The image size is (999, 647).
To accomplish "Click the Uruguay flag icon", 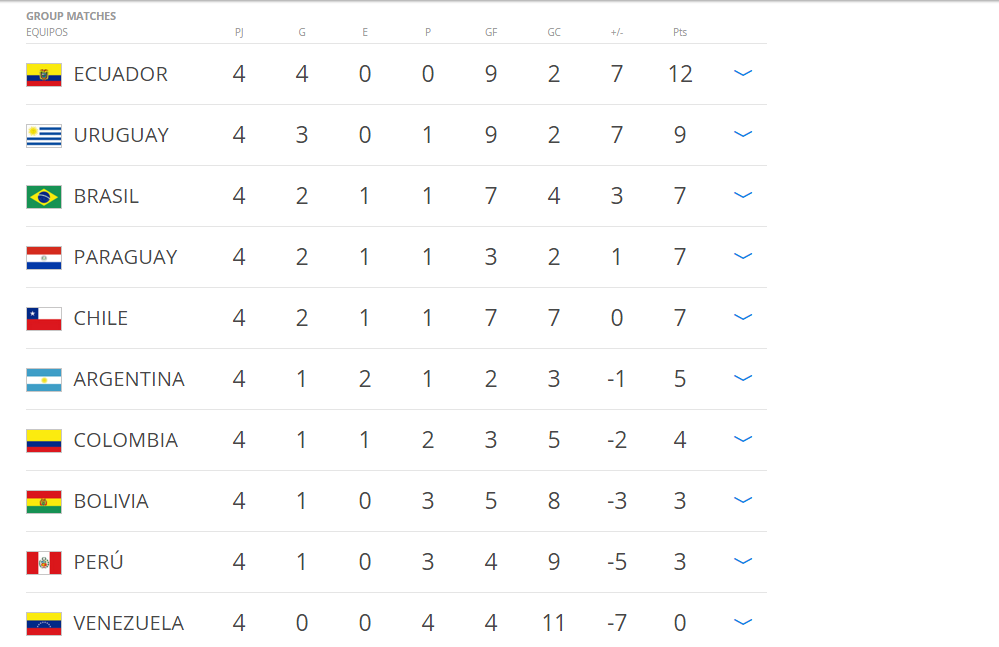I will pos(44,136).
